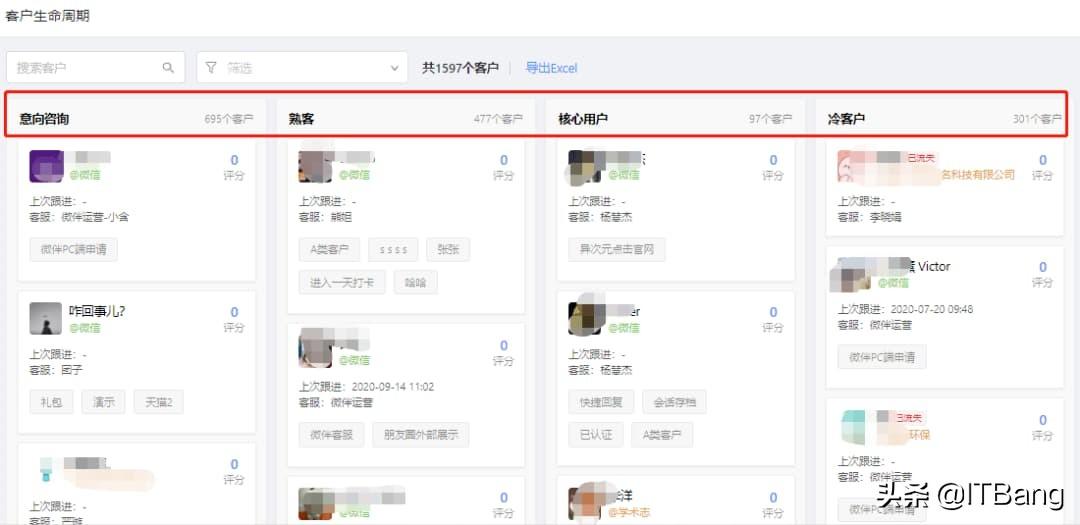Click the A类客户 tag in the 核心用户 column
This screenshot has height=525, width=1080.
click(662, 435)
